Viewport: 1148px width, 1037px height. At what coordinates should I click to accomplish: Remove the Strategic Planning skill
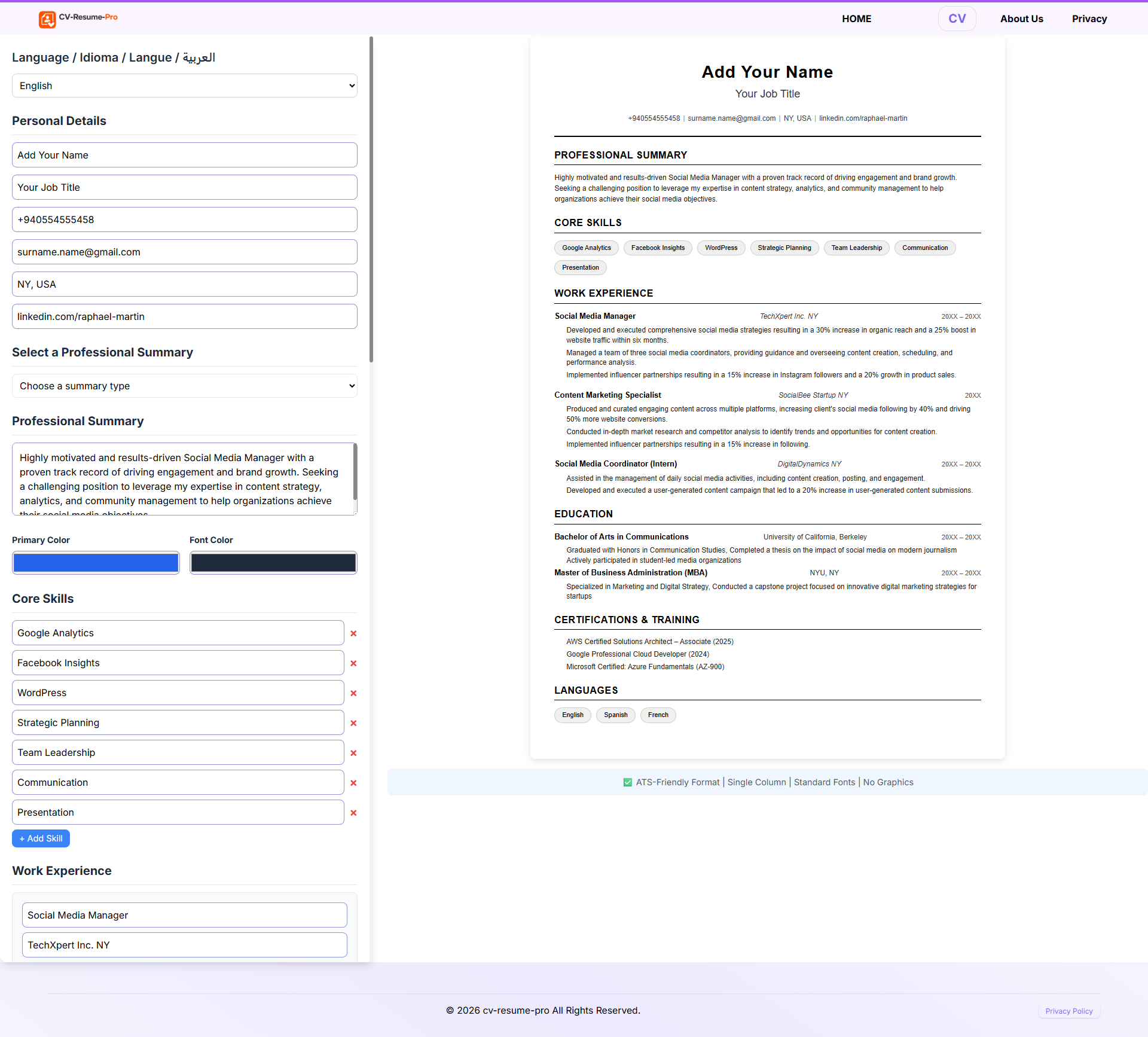click(x=353, y=723)
